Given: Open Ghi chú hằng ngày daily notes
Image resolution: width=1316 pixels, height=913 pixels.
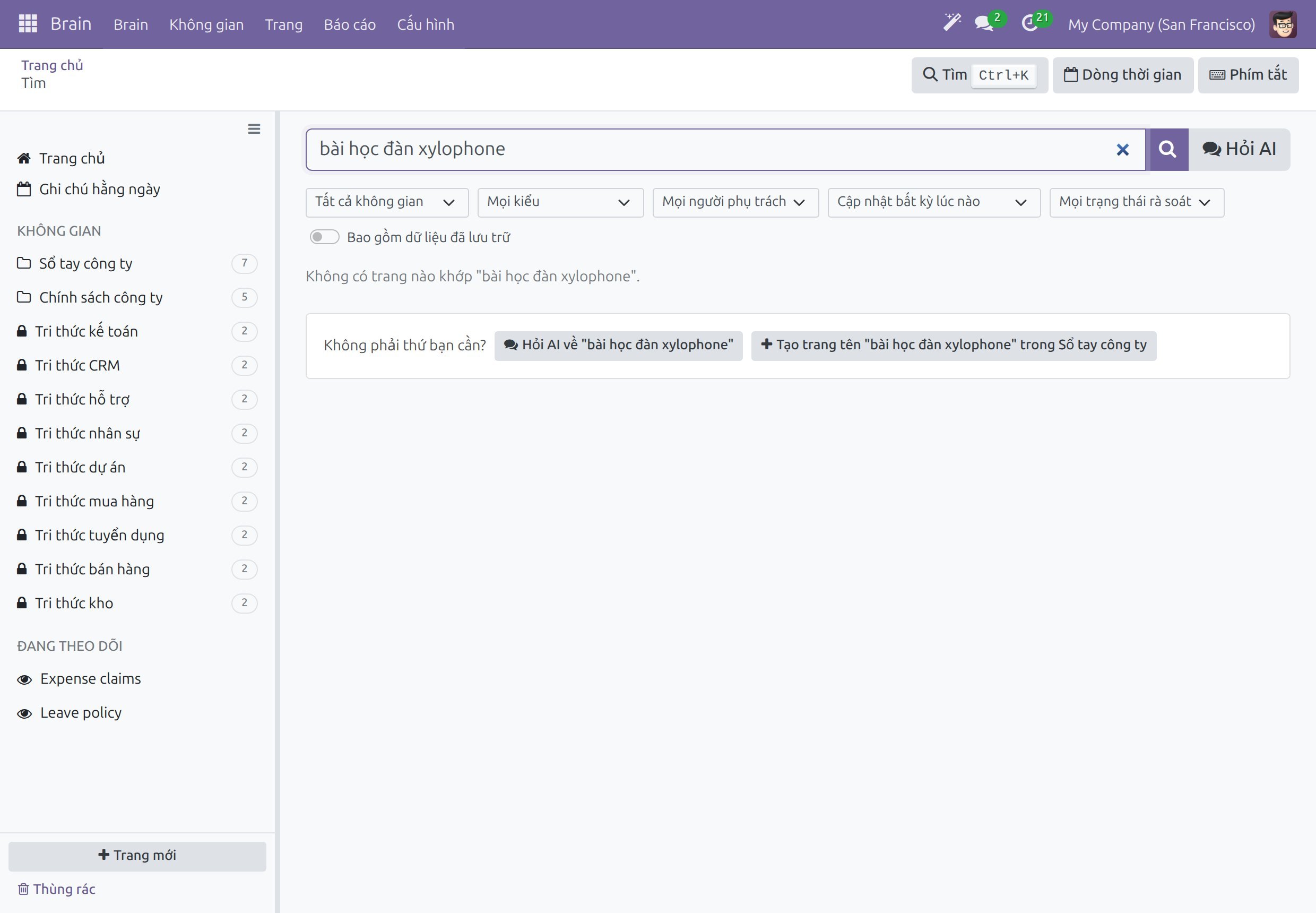Looking at the screenshot, I should pyautogui.click(x=89, y=190).
